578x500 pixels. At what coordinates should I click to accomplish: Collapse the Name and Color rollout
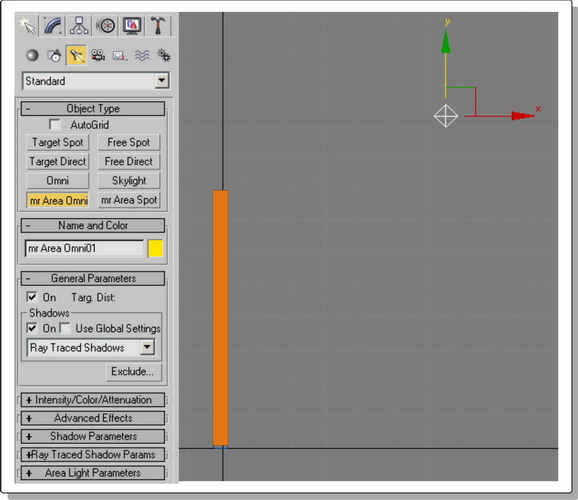click(x=93, y=225)
